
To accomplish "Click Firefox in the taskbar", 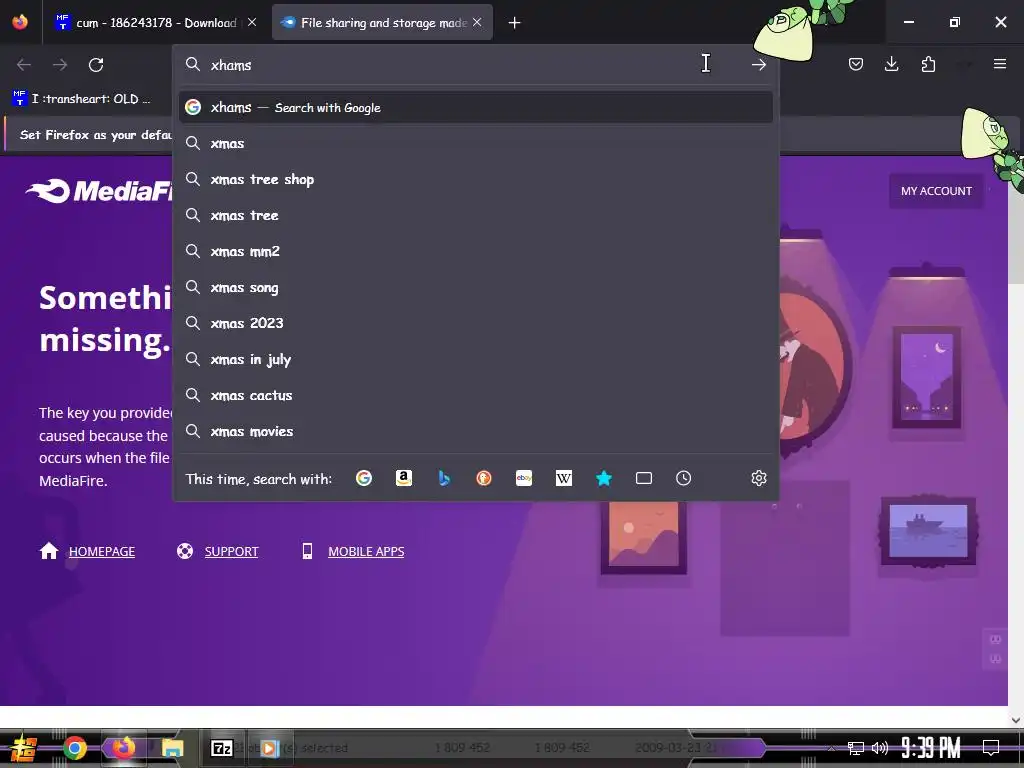I will pos(123,748).
